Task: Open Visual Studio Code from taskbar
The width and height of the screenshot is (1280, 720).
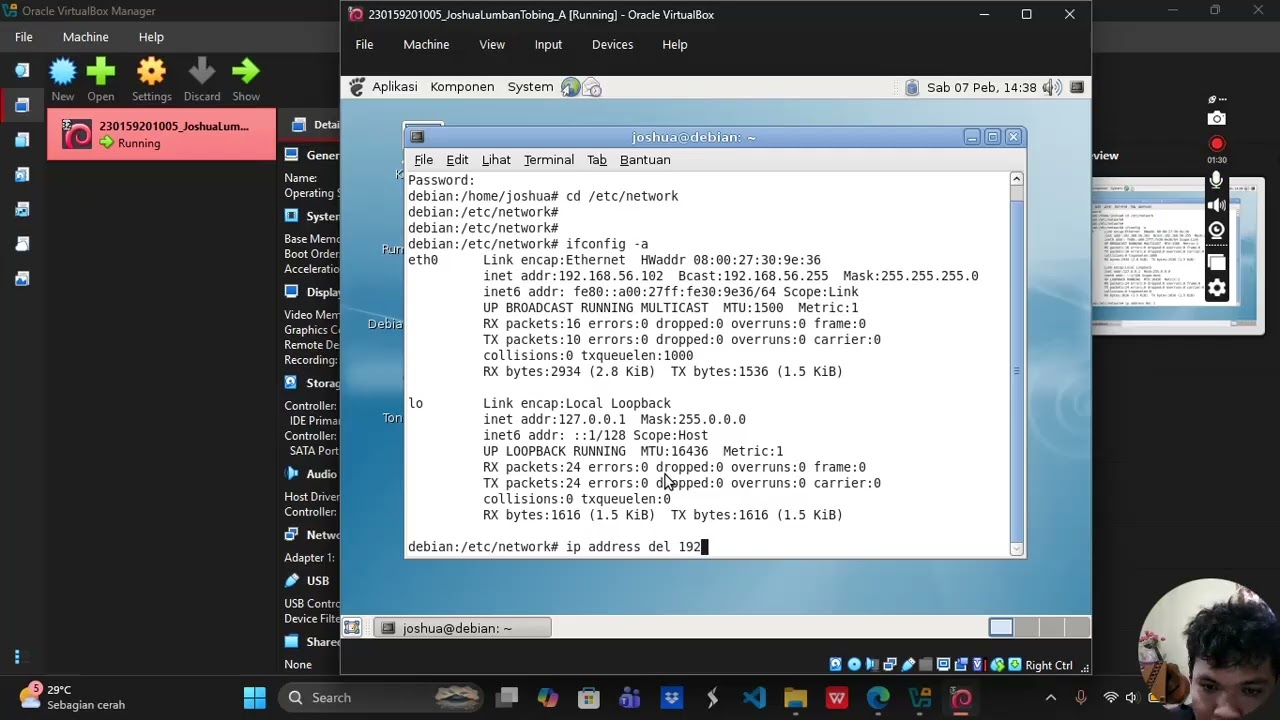Action: [753, 698]
